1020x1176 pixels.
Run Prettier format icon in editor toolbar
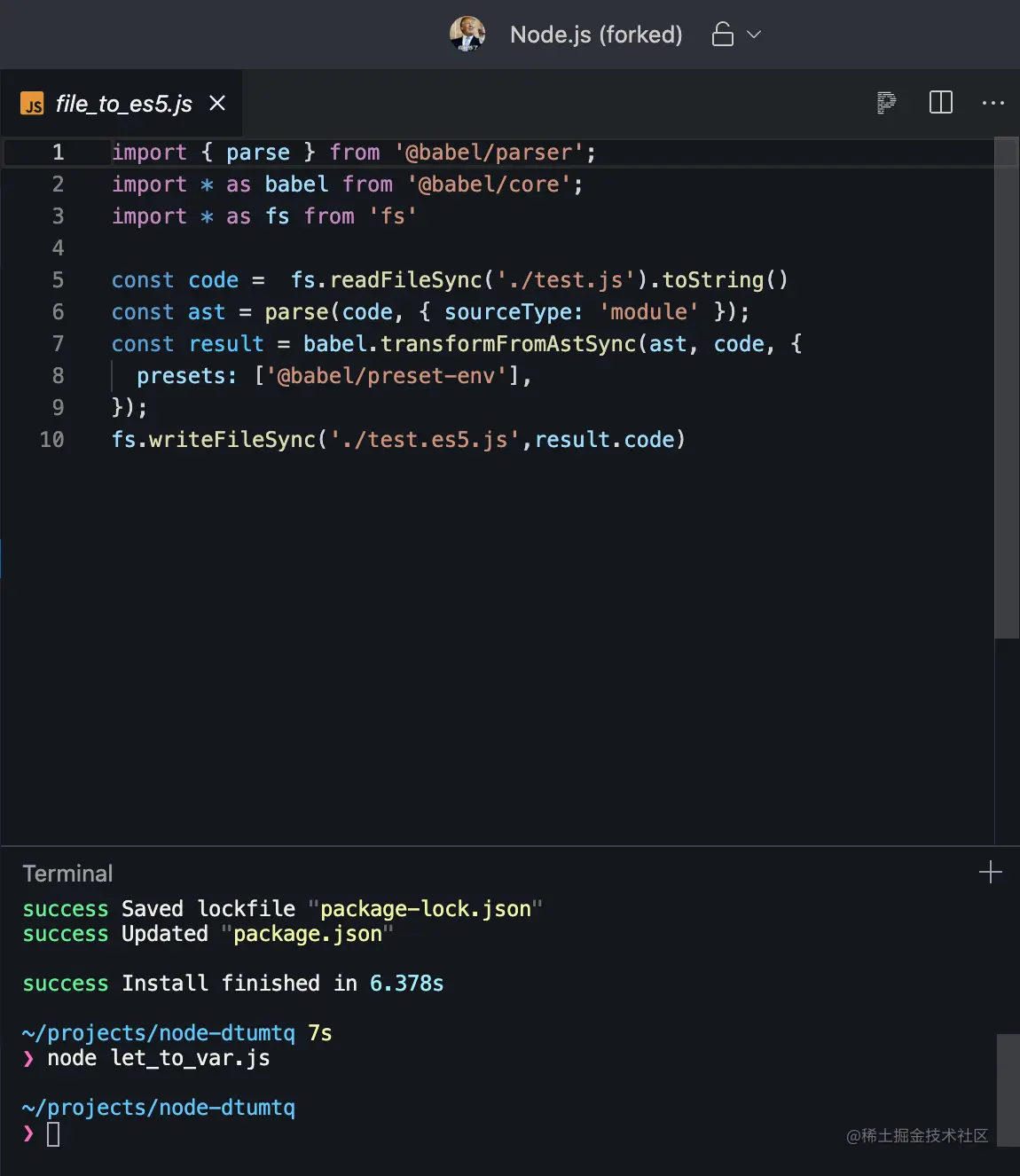point(886,103)
